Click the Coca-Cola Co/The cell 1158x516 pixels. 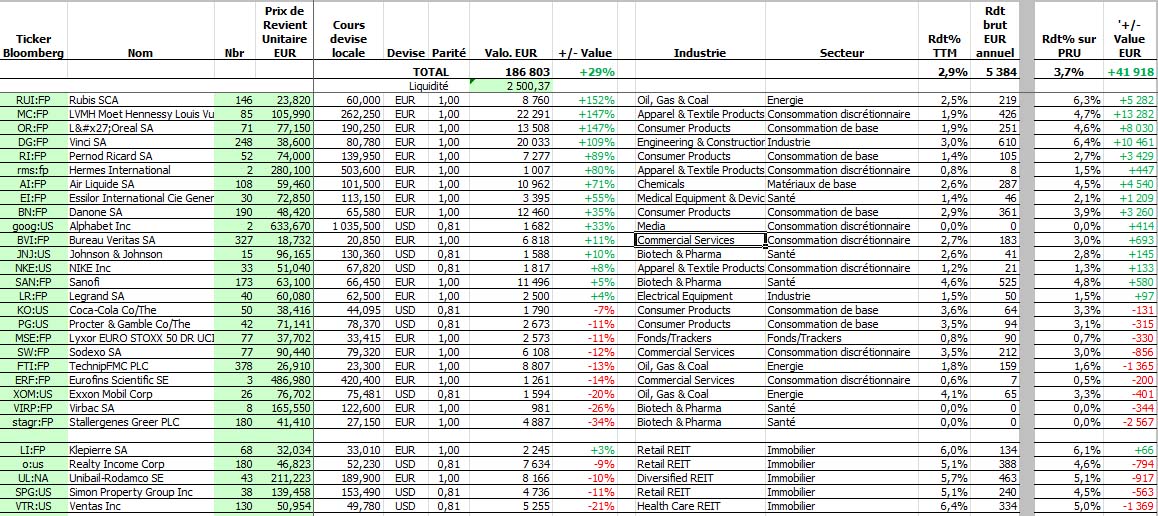[x=140, y=310]
